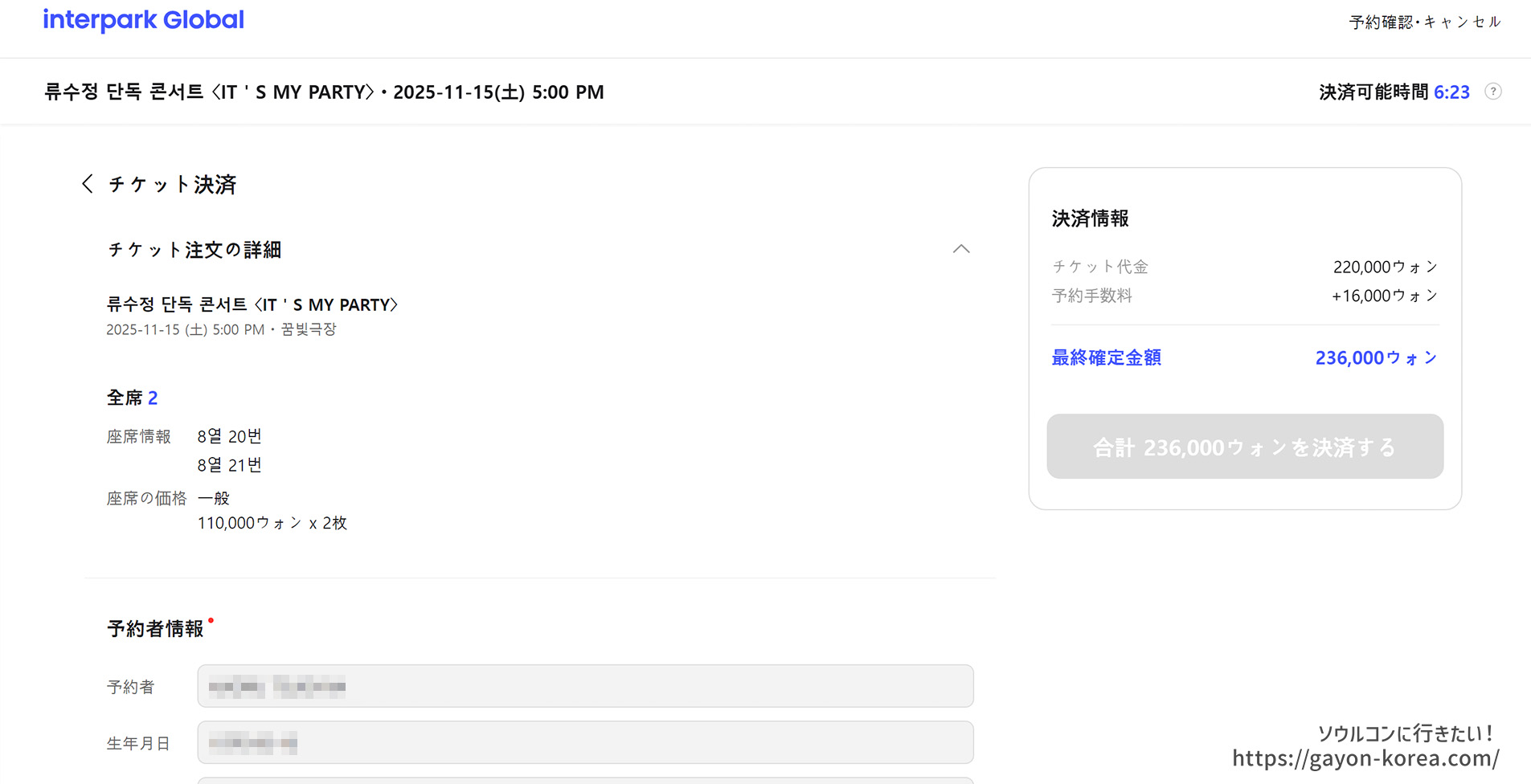Open the help icon next to the payment timer
This screenshot has height=784, width=1531.
(1493, 92)
